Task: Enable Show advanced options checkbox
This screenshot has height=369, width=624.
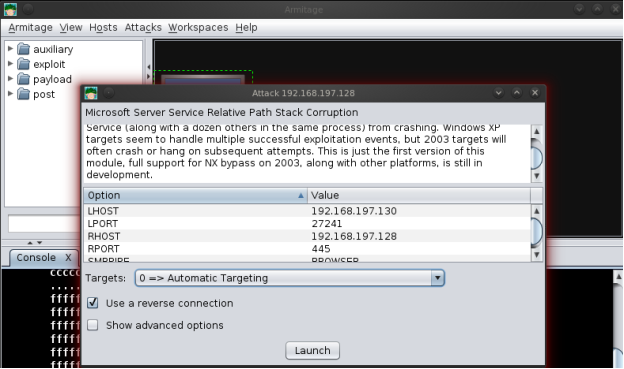Action: (x=93, y=325)
